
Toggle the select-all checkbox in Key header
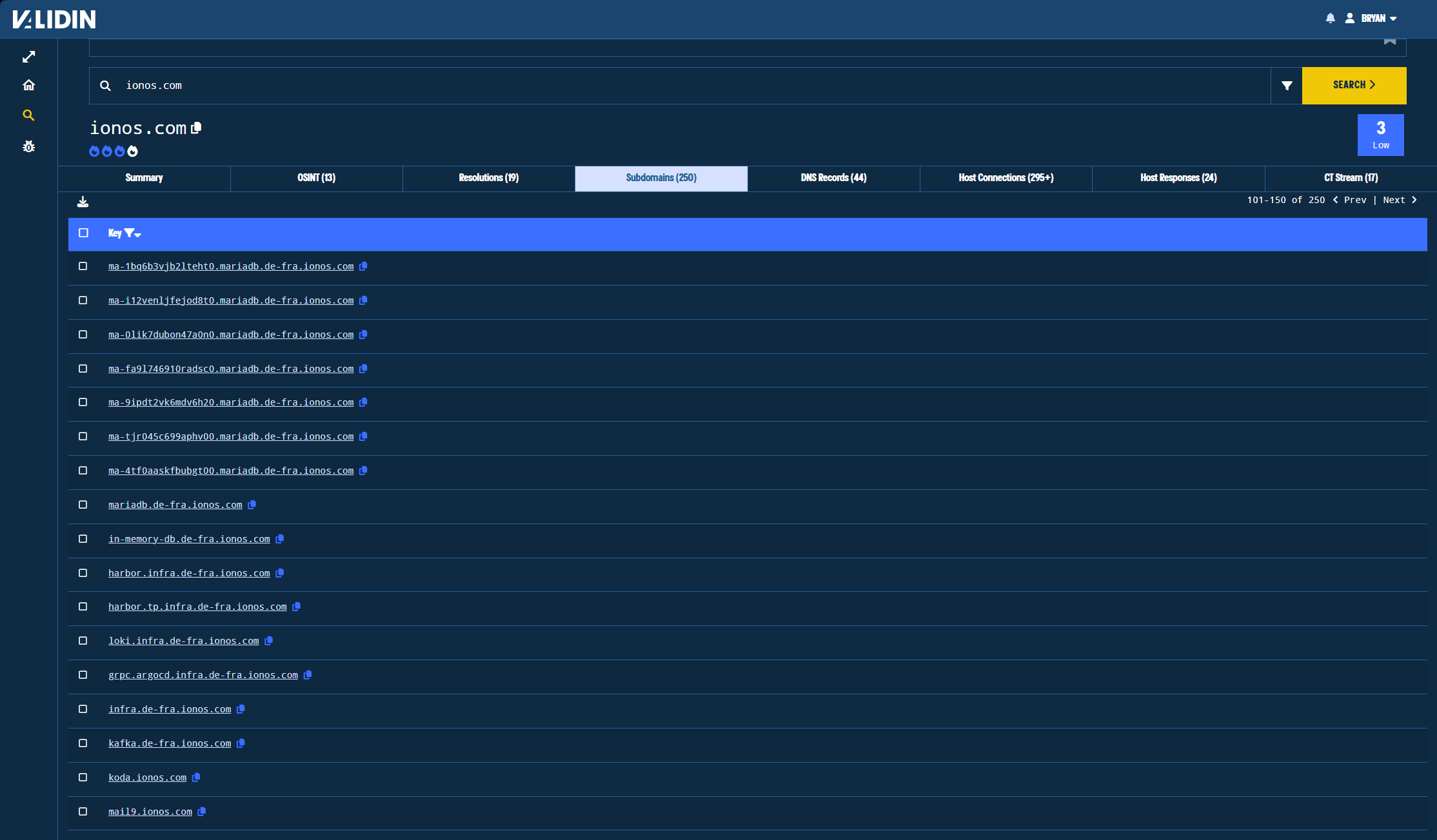83,233
